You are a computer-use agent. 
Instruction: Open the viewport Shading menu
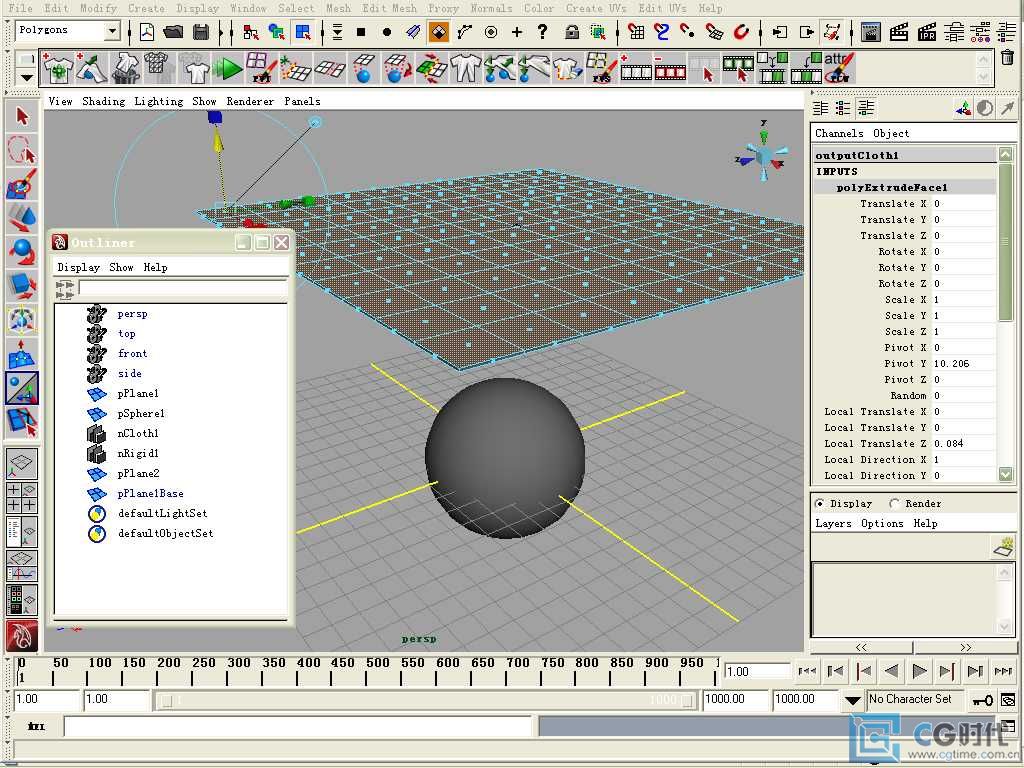pos(103,101)
